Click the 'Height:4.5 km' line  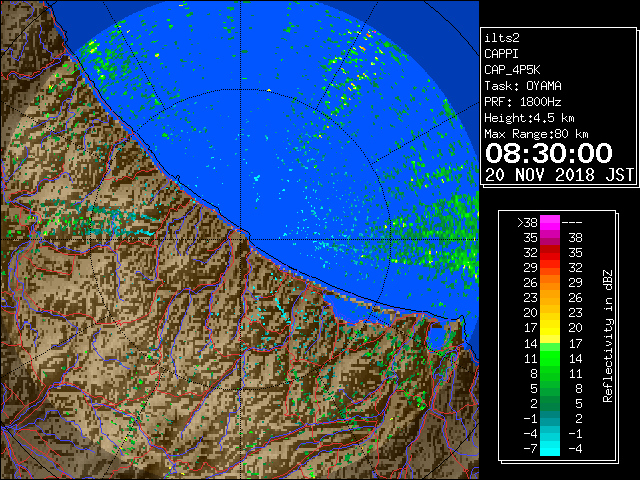coord(529,118)
